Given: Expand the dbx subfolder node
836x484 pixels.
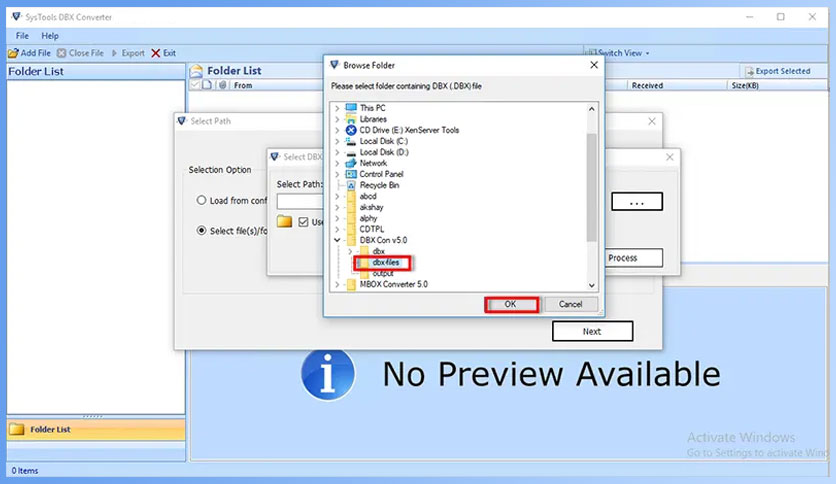Looking at the screenshot, I should pyautogui.click(x=350, y=251).
